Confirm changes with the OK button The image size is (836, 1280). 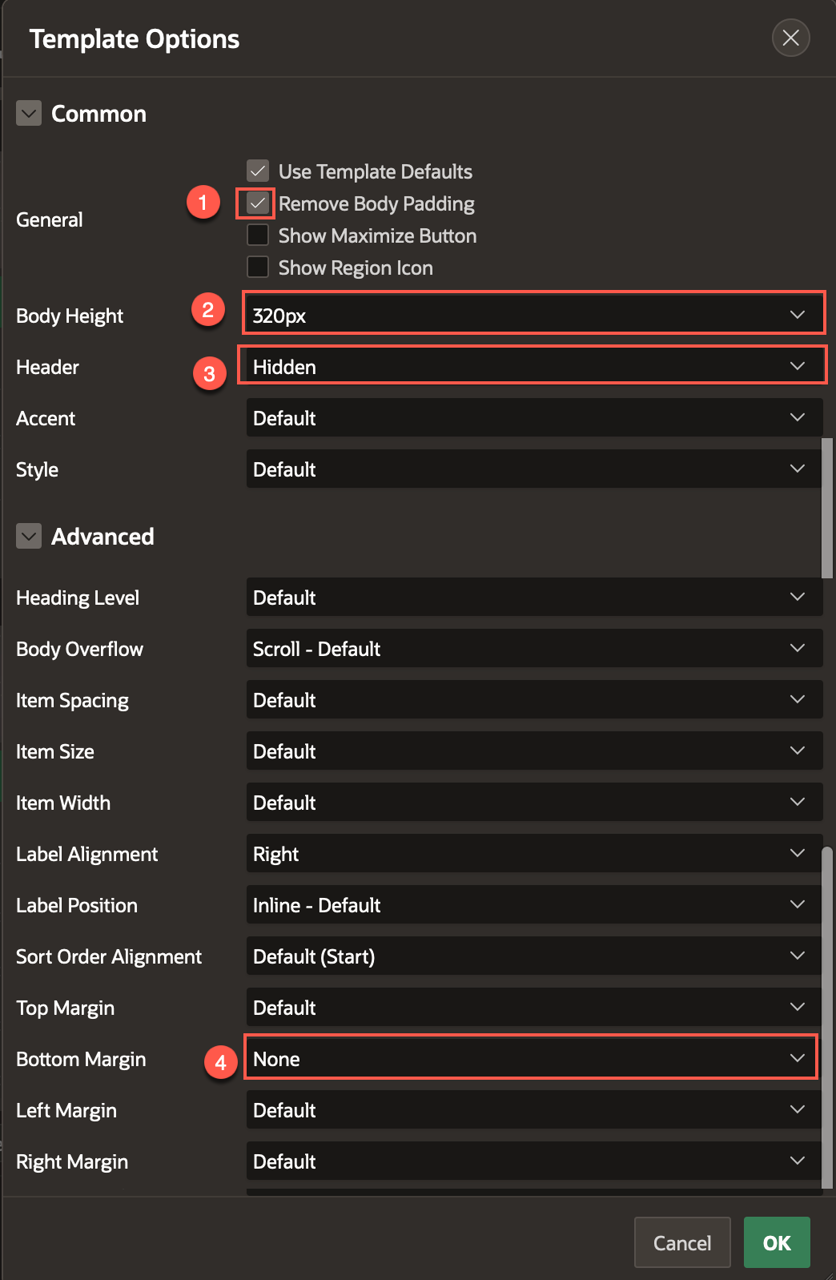pyautogui.click(x=777, y=1243)
